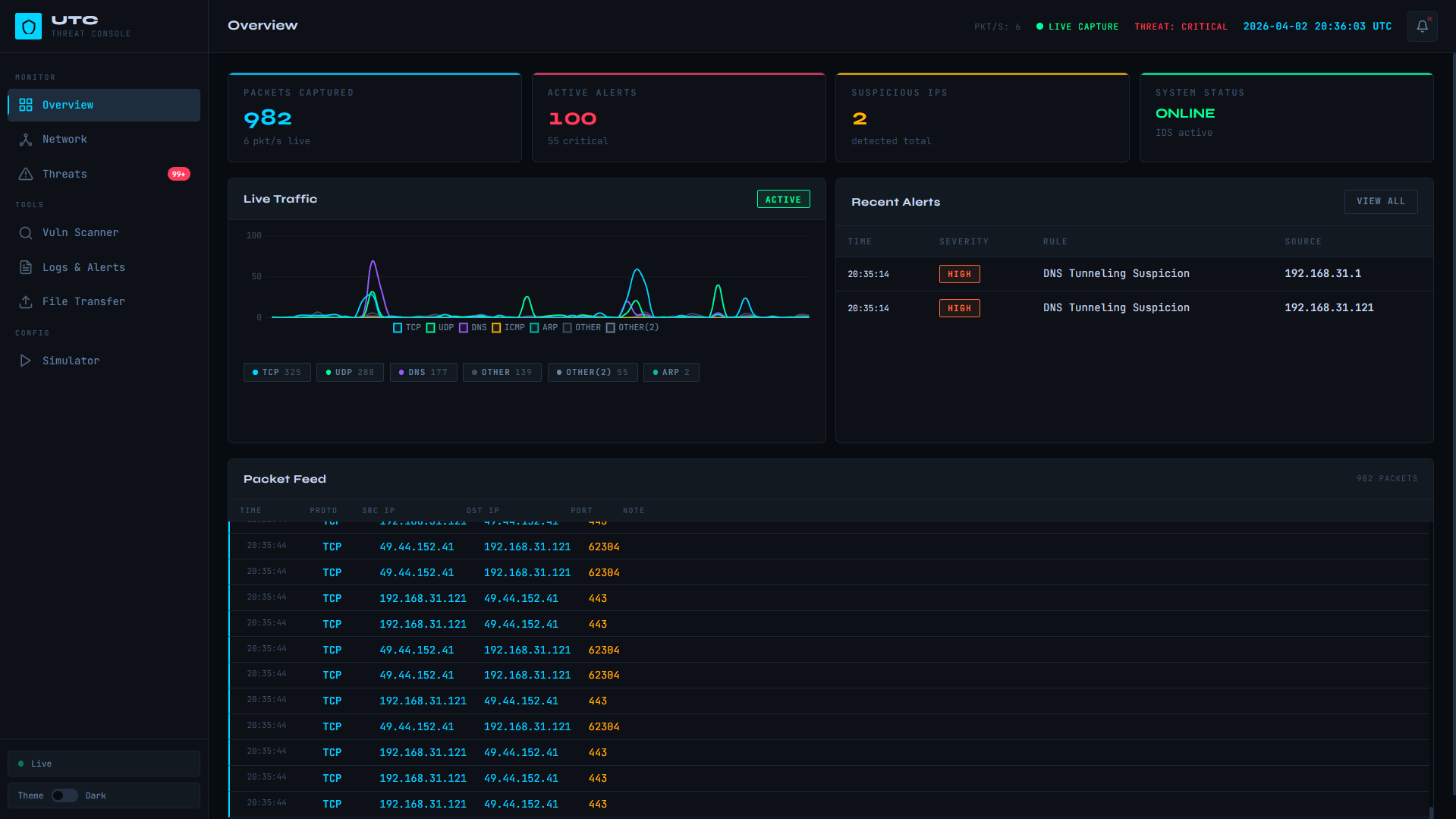Toggle the Dark theme switch
This screenshot has height=819, width=1456.
(64, 795)
